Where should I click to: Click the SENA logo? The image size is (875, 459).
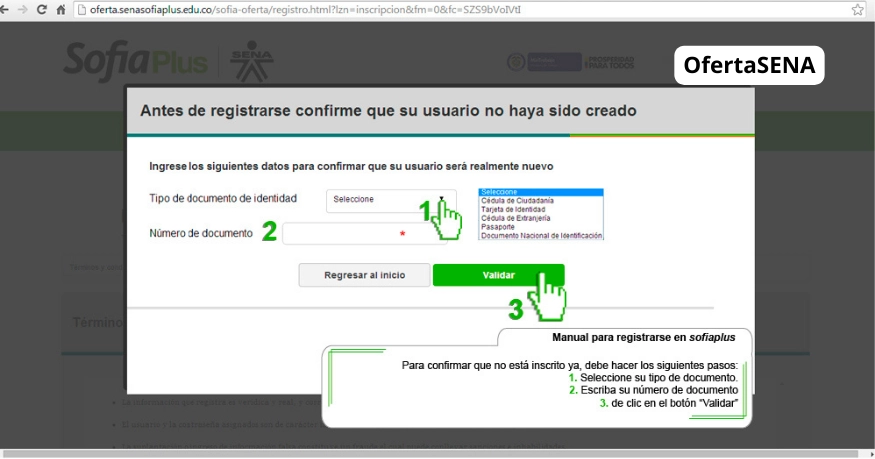252,61
